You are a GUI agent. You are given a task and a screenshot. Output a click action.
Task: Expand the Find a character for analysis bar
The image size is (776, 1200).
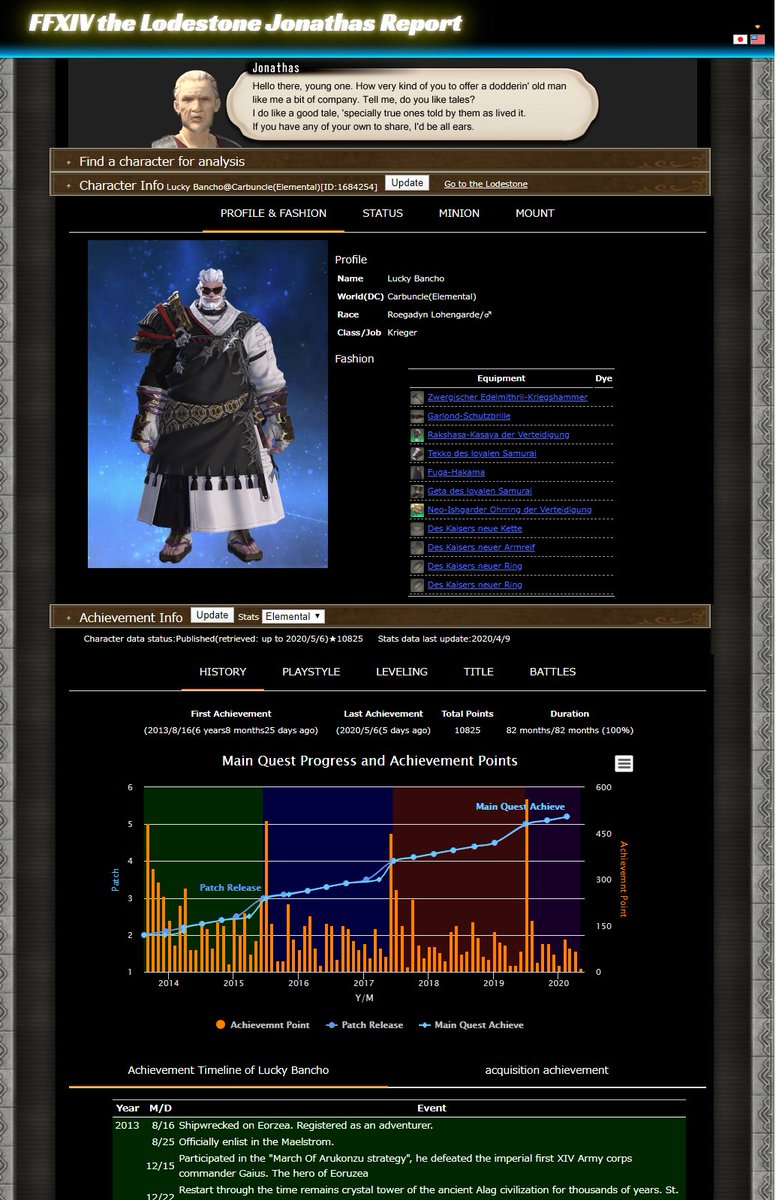[380, 161]
